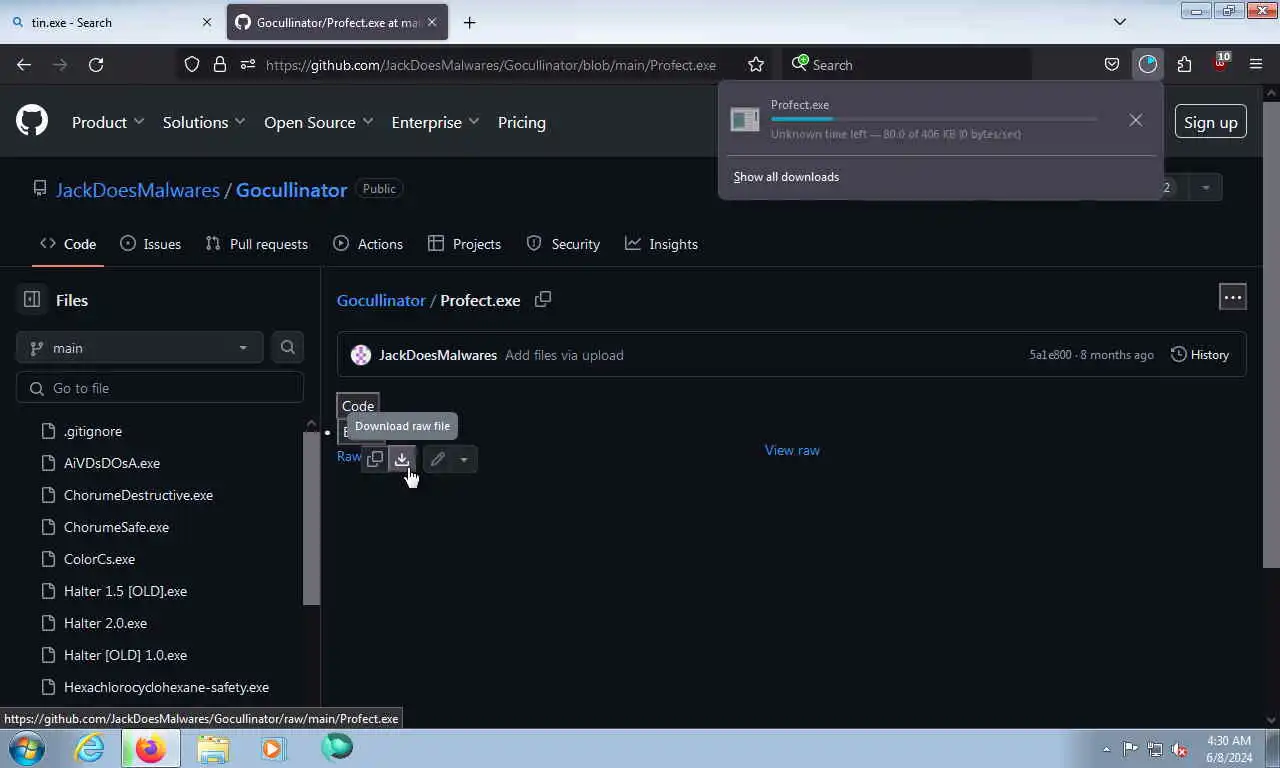Click the site padlock icon
The height and width of the screenshot is (768, 1280).
[219, 64]
